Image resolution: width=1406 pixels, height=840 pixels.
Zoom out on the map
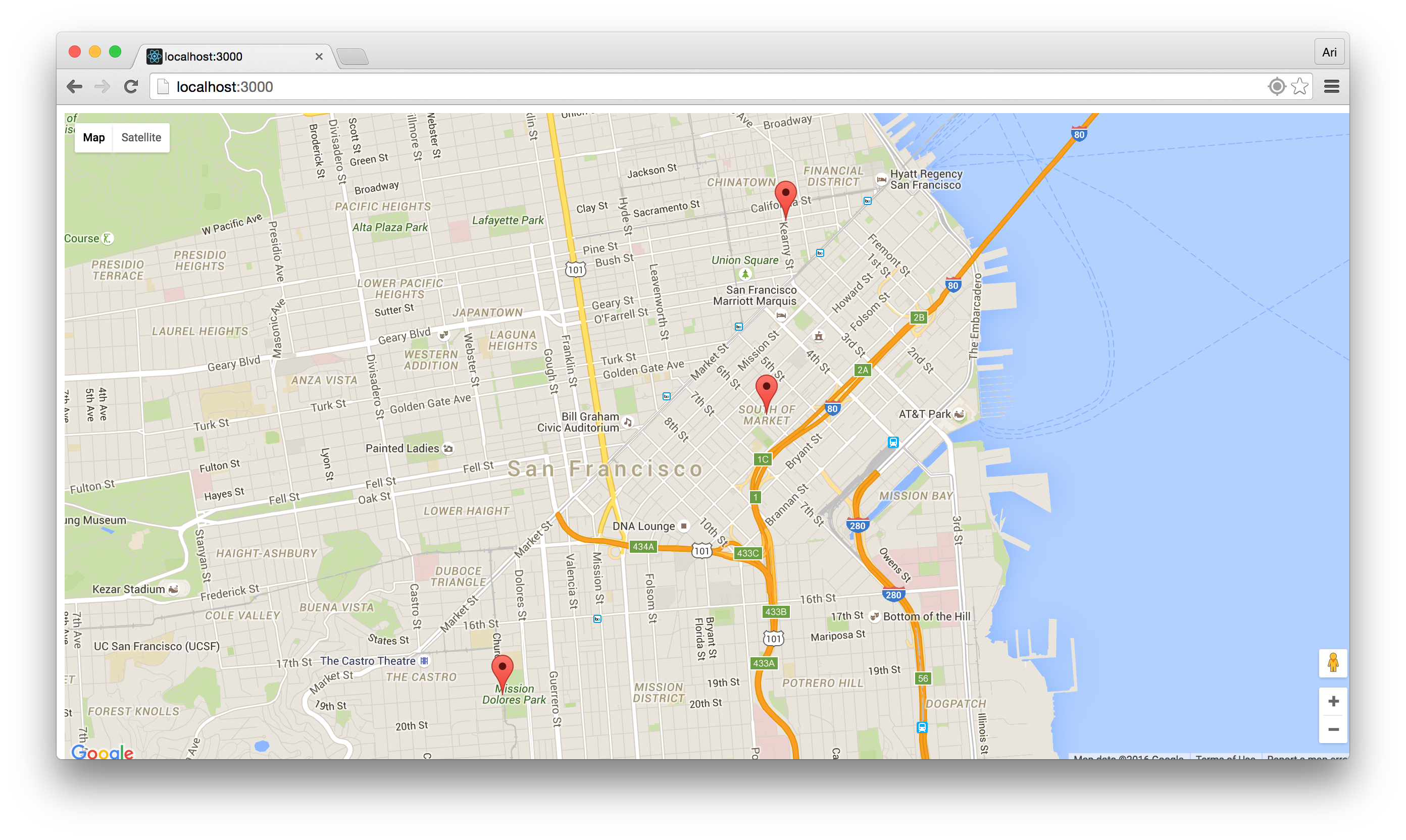(1333, 729)
